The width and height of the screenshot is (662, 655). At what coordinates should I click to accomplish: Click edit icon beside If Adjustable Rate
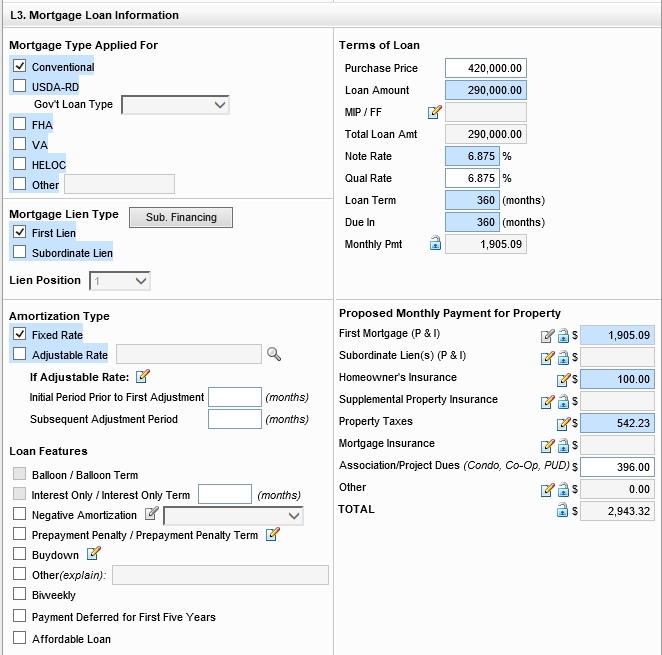pos(142,377)
